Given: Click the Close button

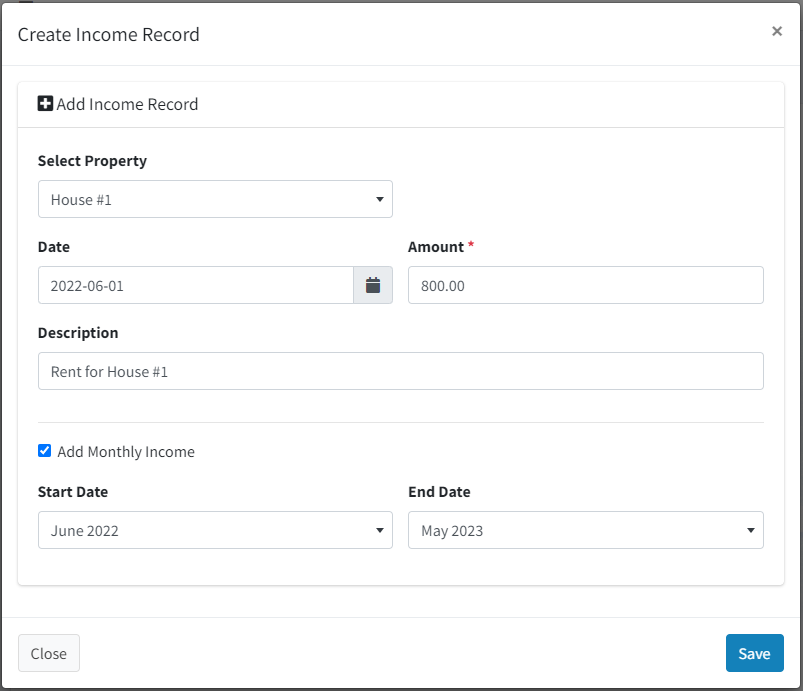Looking at the screenshot, I should (49, 653).
